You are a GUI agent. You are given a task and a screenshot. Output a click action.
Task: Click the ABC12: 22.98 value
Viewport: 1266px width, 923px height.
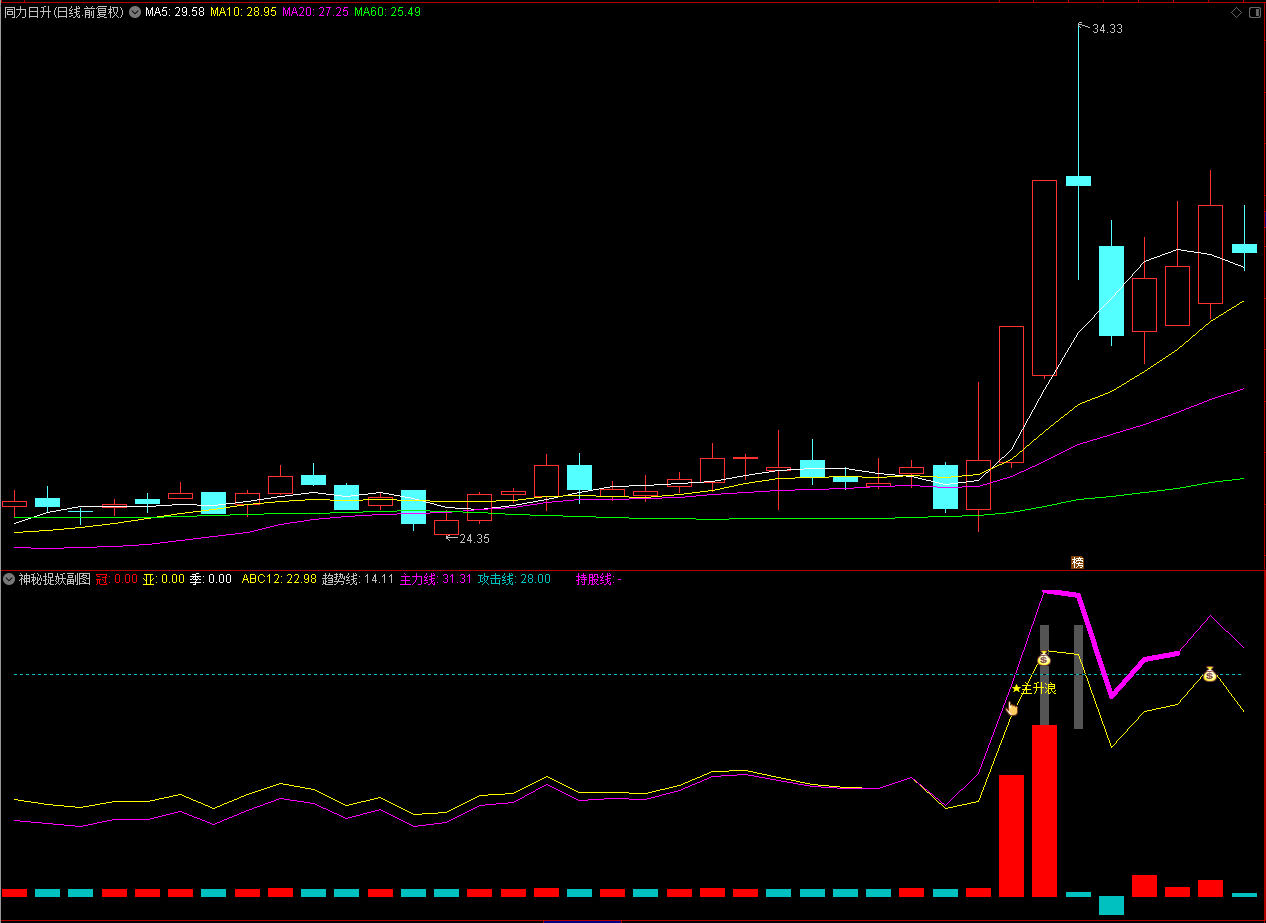click(279, 579)
